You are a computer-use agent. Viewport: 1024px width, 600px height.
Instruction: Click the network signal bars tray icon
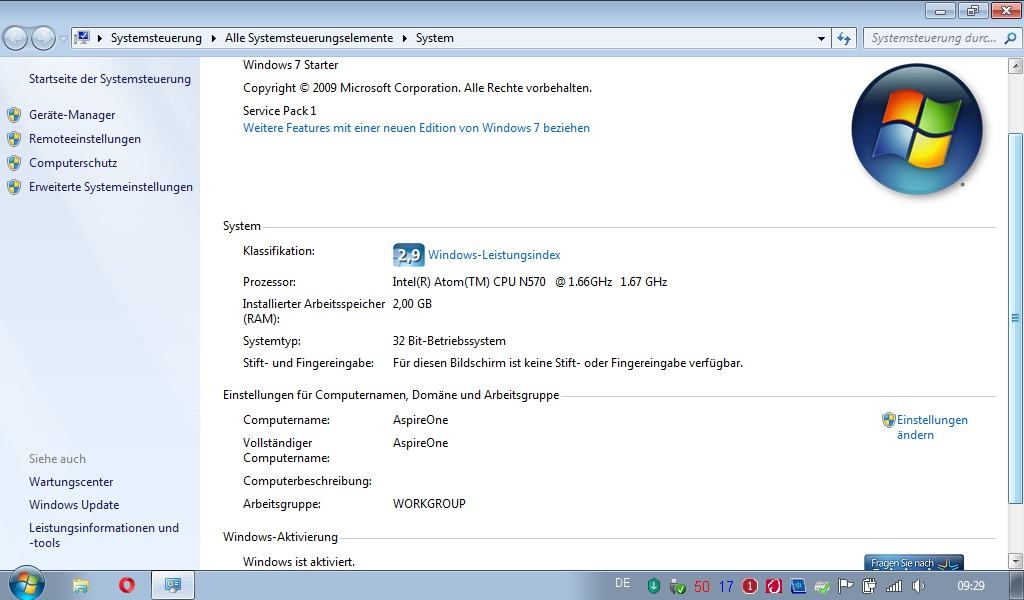893,586
